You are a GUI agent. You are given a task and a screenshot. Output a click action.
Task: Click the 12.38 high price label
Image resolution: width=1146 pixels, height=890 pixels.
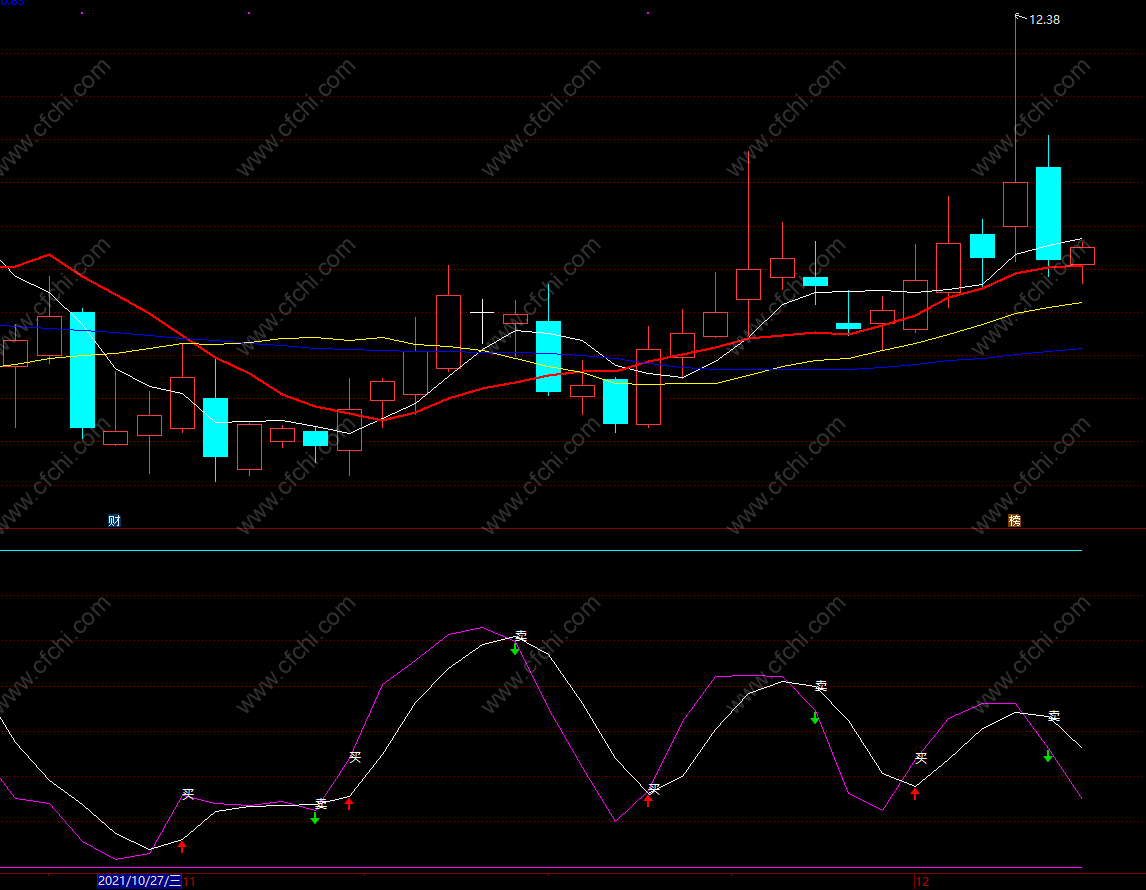(x=1044, y=20)
